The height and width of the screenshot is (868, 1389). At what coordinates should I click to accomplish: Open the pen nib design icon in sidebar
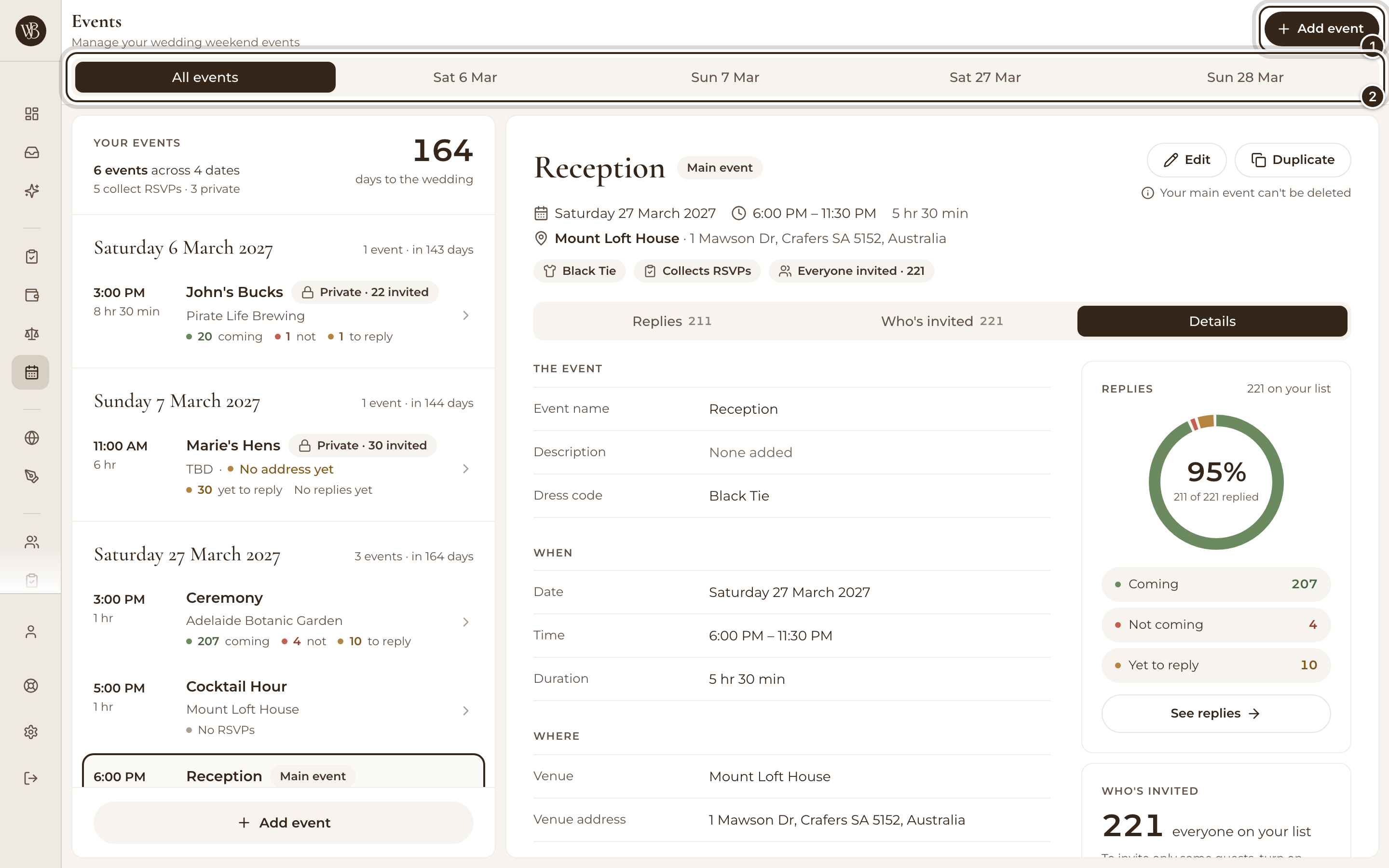pos(31,476)
